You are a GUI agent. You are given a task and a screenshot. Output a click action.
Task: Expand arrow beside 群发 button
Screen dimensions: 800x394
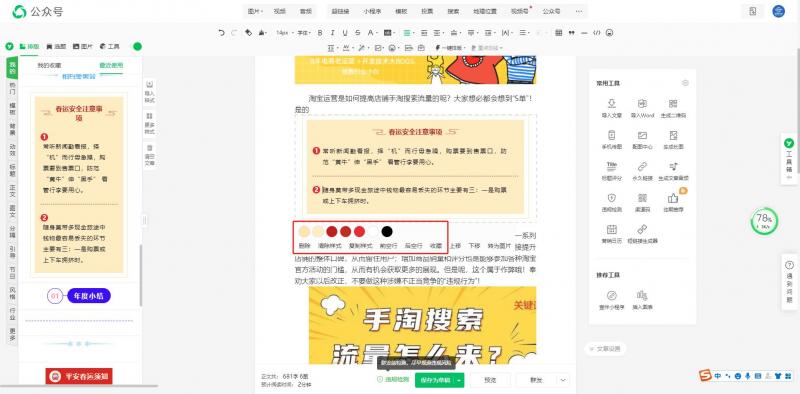[x=563, y=380]
